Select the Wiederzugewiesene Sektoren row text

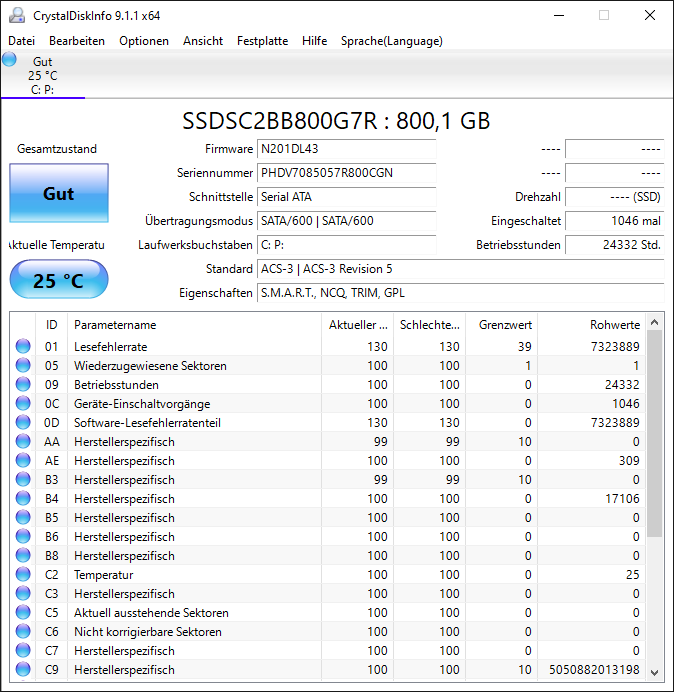click(x=150, y=365)
